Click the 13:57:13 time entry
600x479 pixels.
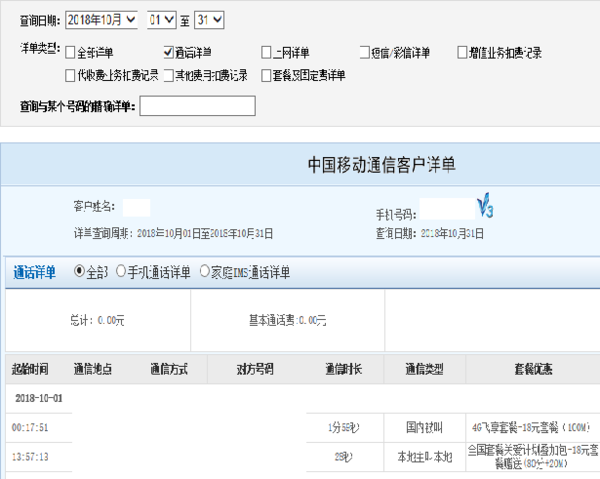30,456
